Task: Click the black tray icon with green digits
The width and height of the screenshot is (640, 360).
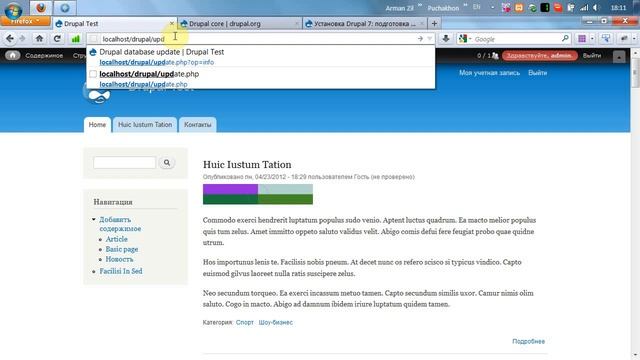Action: [x=545, y=8]
